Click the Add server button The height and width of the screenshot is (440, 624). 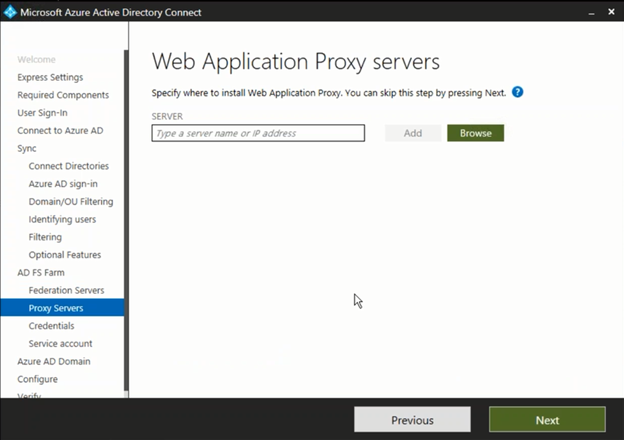pyautogui.click(x=413, y=133)
